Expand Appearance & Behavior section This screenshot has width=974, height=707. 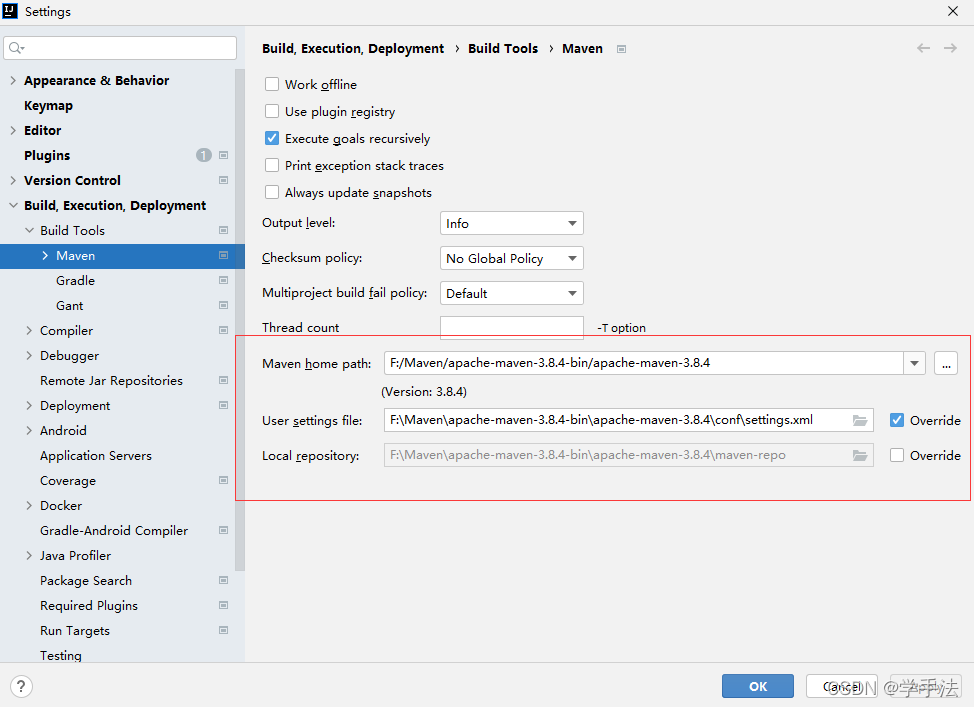click(13, 80)
